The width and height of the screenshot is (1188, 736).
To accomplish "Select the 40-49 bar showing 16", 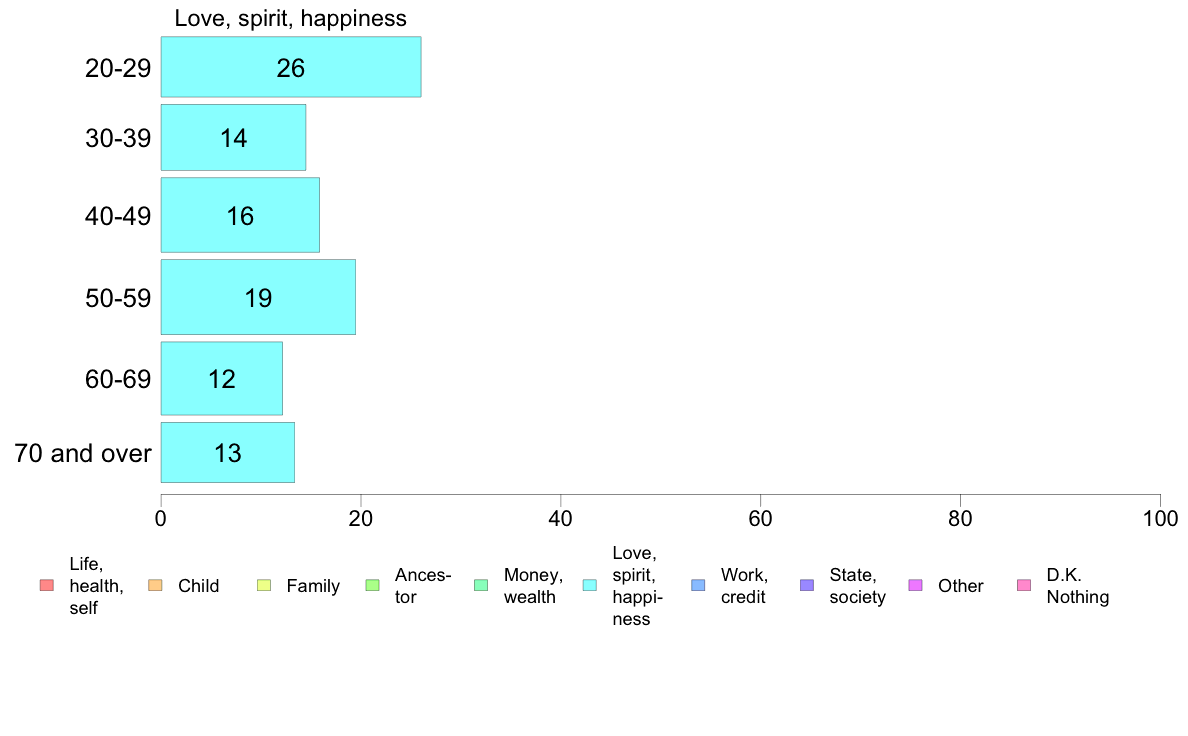I will [x=240, y=215].
